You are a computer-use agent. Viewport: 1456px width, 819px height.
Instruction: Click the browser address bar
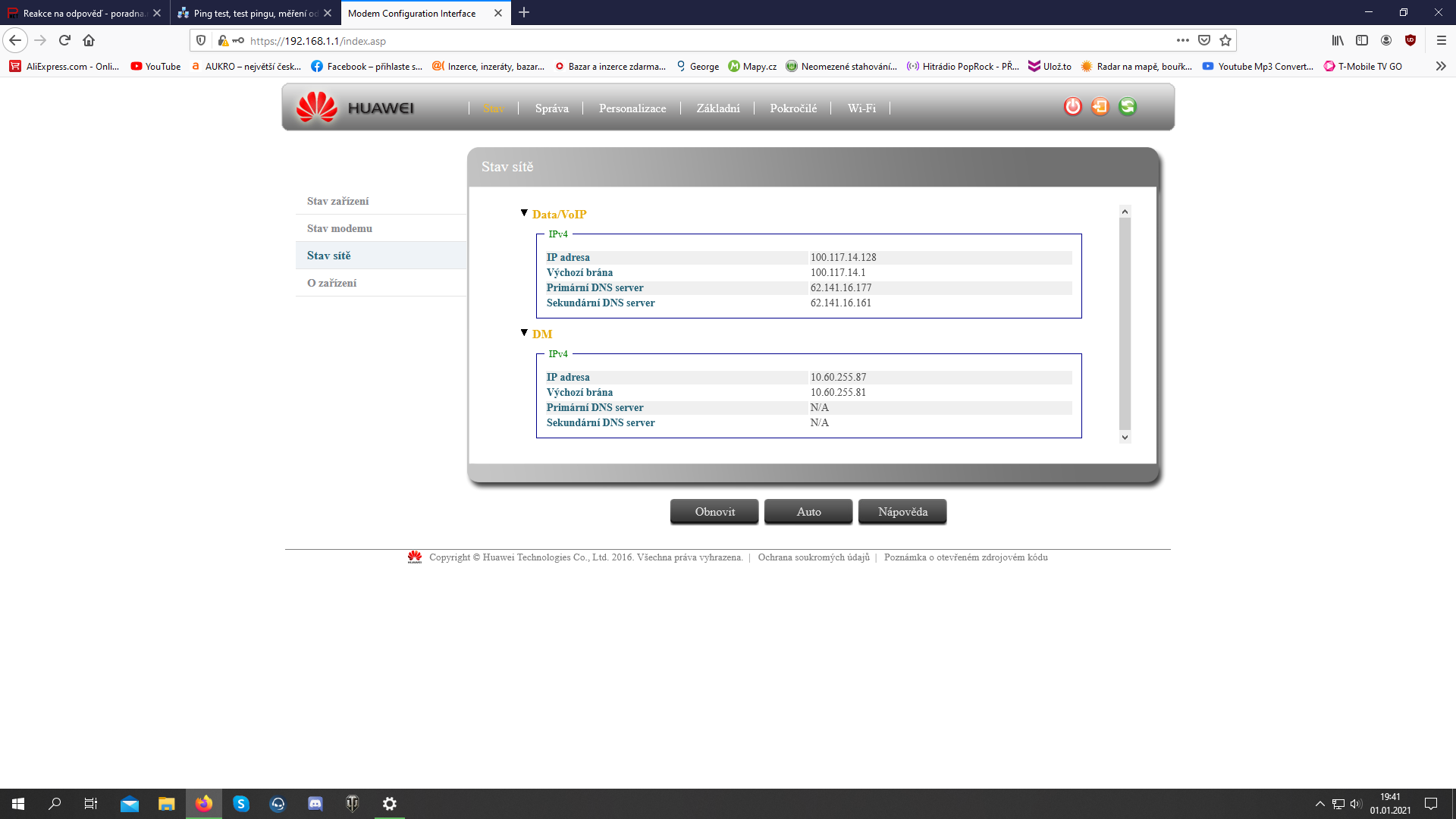coord(682,41)
